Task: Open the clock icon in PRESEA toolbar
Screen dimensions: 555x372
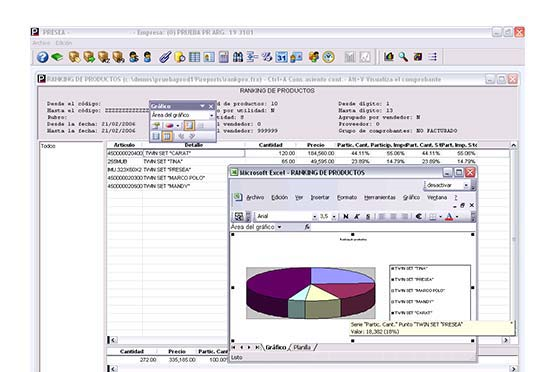Action: 328,57
